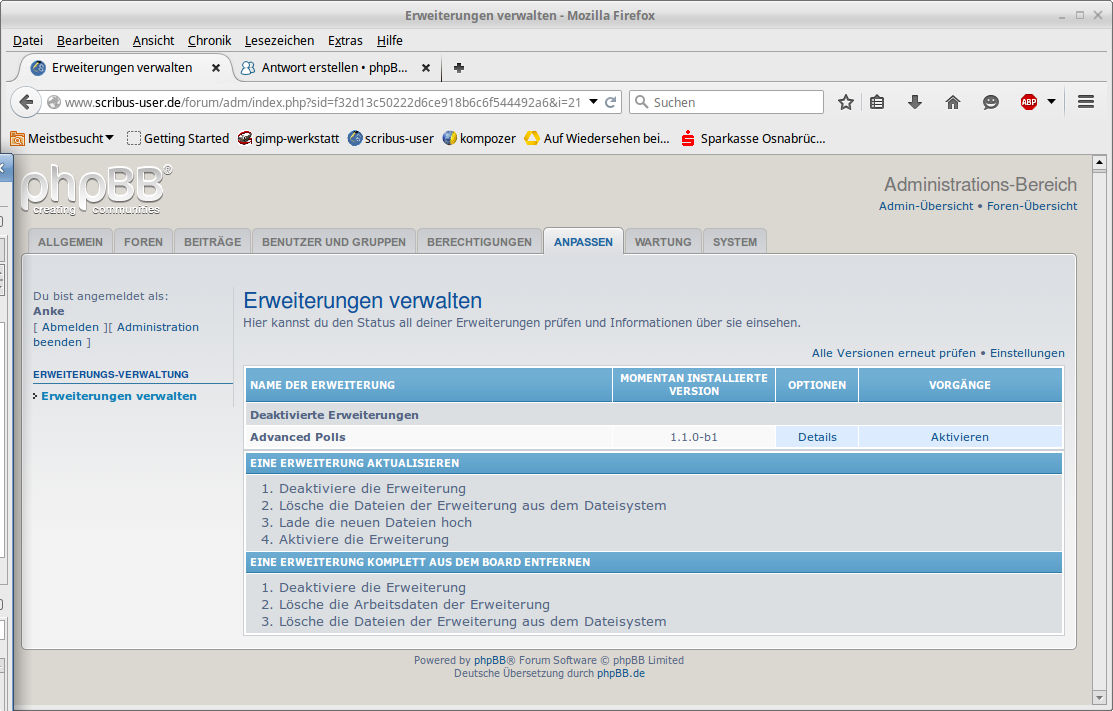Open the chat smiley icon in toolbar
Image resolution: width=1113 pixels, height=711 pixels.
(990, 102)
